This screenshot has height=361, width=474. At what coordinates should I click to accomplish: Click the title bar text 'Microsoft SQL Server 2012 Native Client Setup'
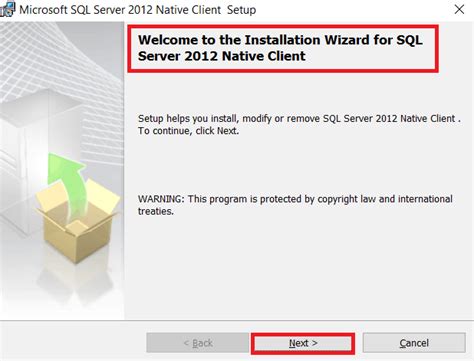[x=138, y=10]
